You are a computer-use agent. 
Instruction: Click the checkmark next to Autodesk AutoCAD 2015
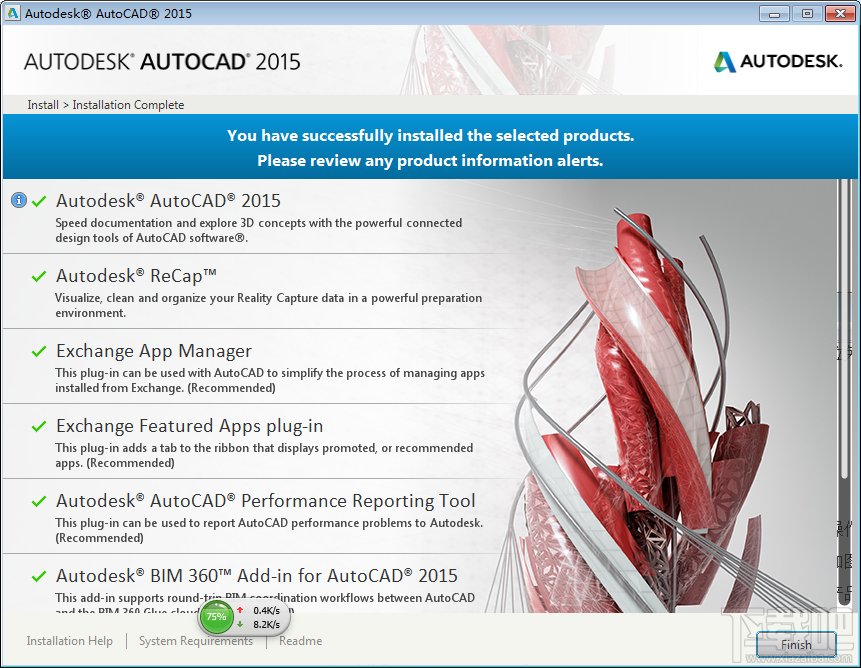click(37, 200)
